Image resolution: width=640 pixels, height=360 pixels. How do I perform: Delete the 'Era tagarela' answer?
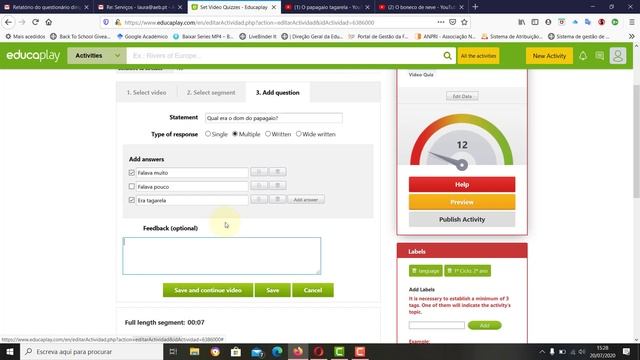[x=278, y=200]
